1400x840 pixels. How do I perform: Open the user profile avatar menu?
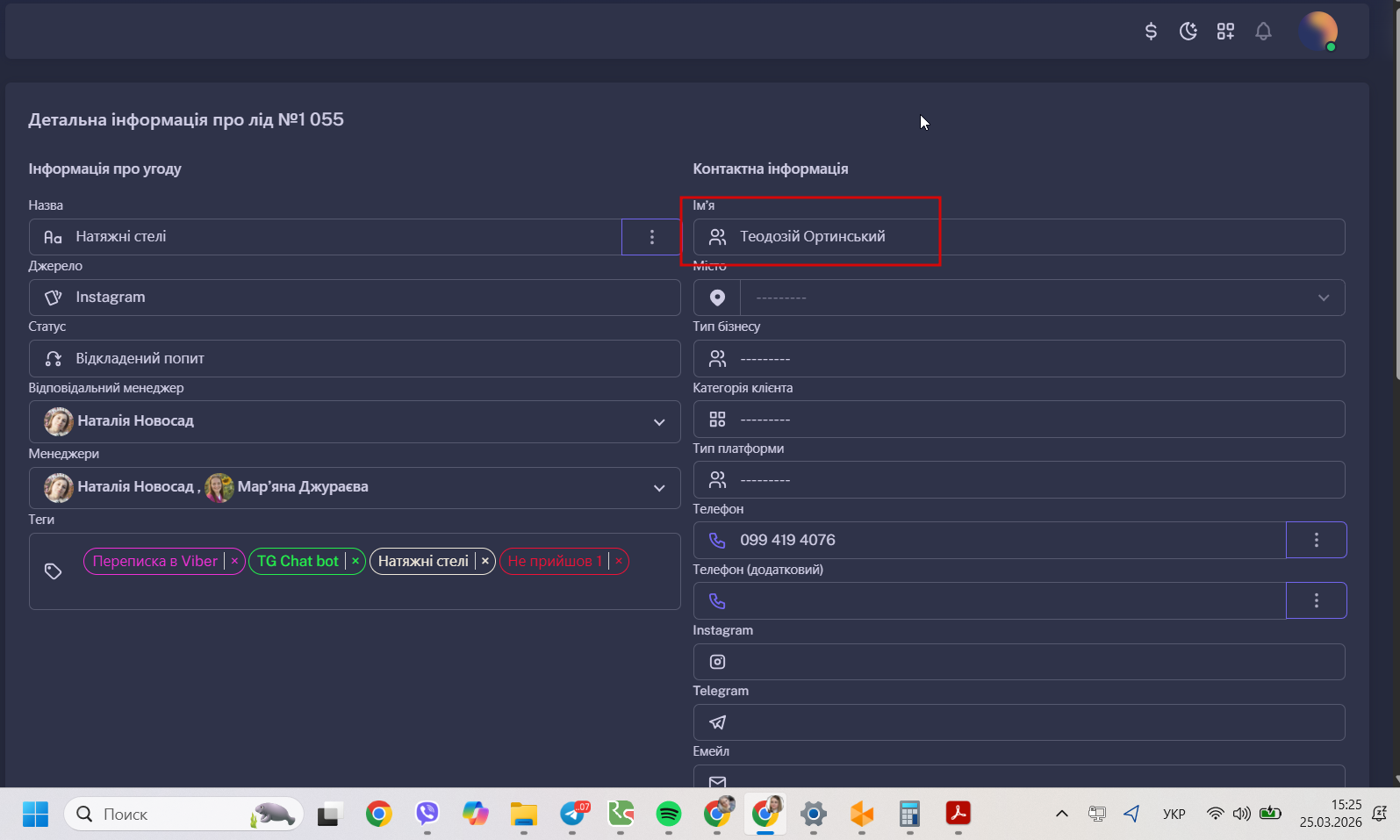(1318, 32)
